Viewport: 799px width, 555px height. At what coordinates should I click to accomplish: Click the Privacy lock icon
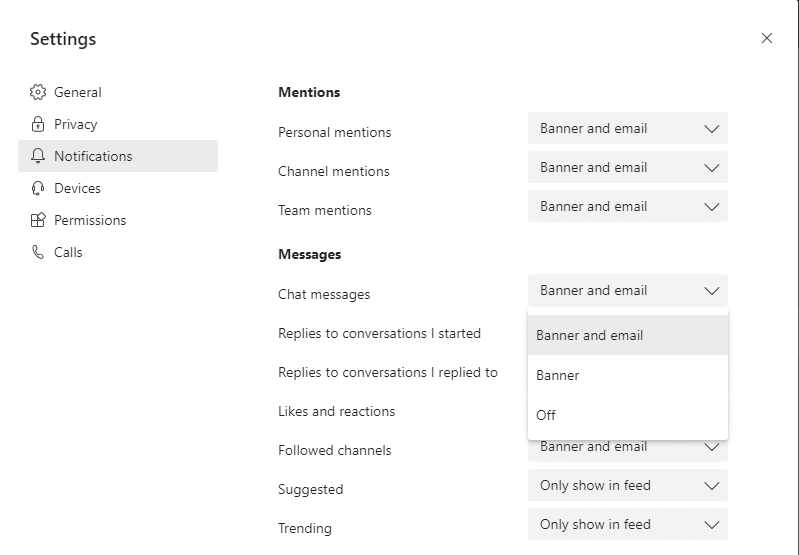[38, 124]
